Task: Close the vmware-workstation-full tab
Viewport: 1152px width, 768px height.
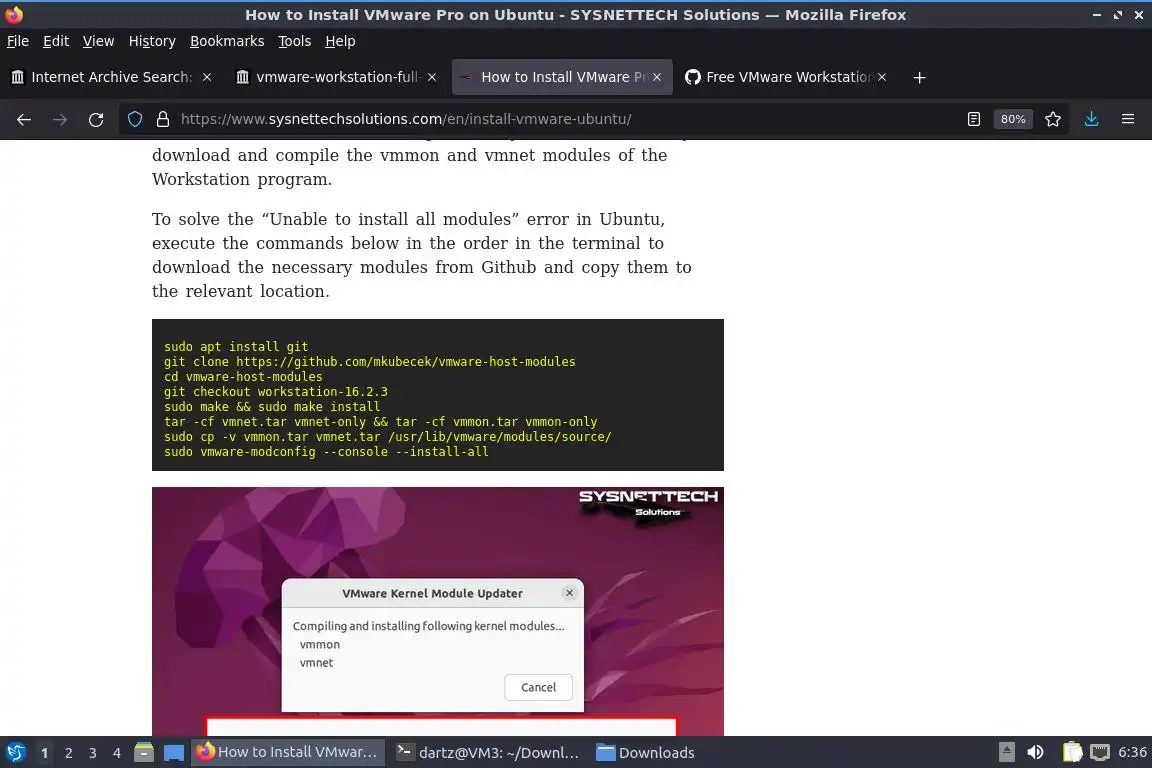Action: click(x=432, y=77)
